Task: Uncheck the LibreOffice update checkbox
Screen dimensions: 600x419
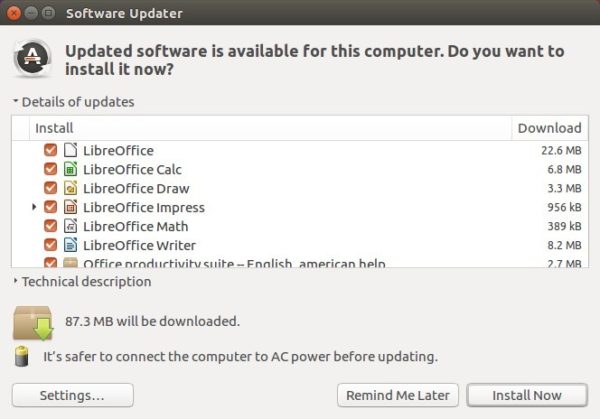Action: [51, 150]
